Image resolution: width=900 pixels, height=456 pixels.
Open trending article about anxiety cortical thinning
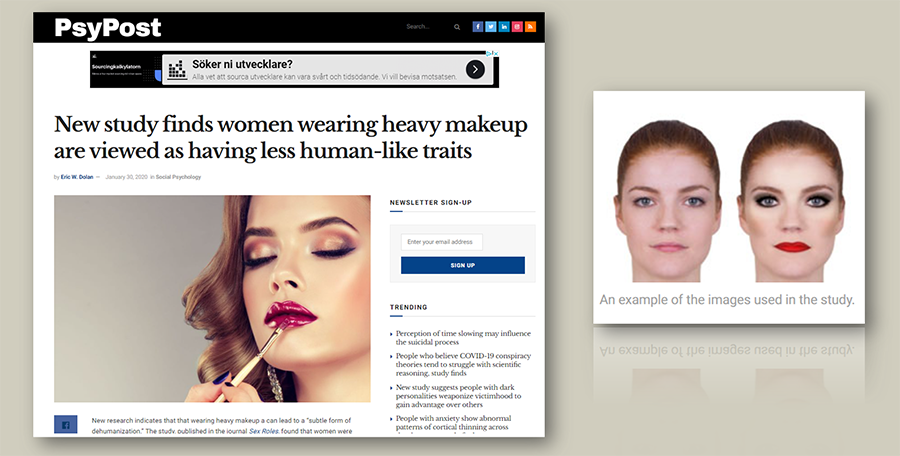453,423
